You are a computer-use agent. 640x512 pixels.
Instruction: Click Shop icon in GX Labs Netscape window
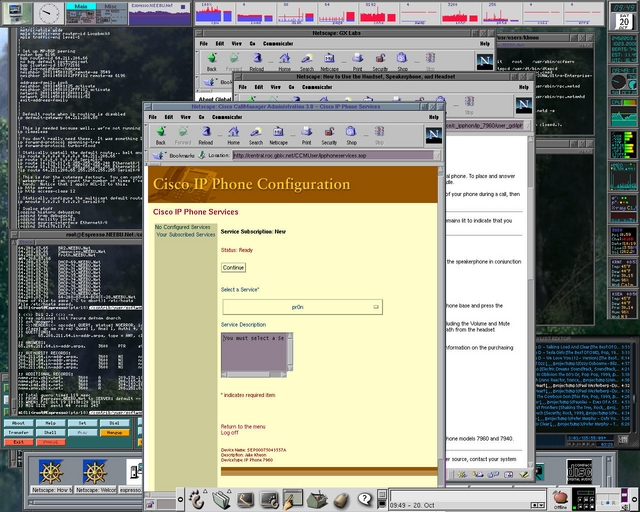tap(402, 62)
